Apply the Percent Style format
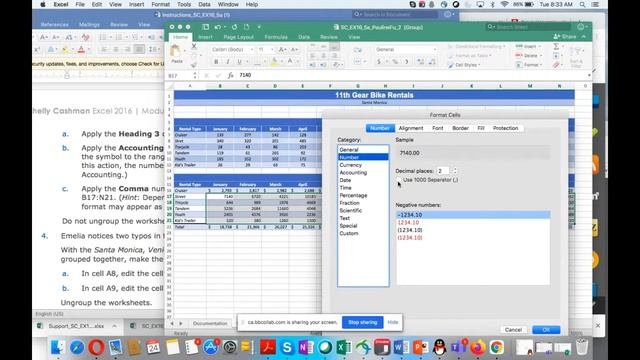This screenshot has height=360, width=640. coord(395,62)
